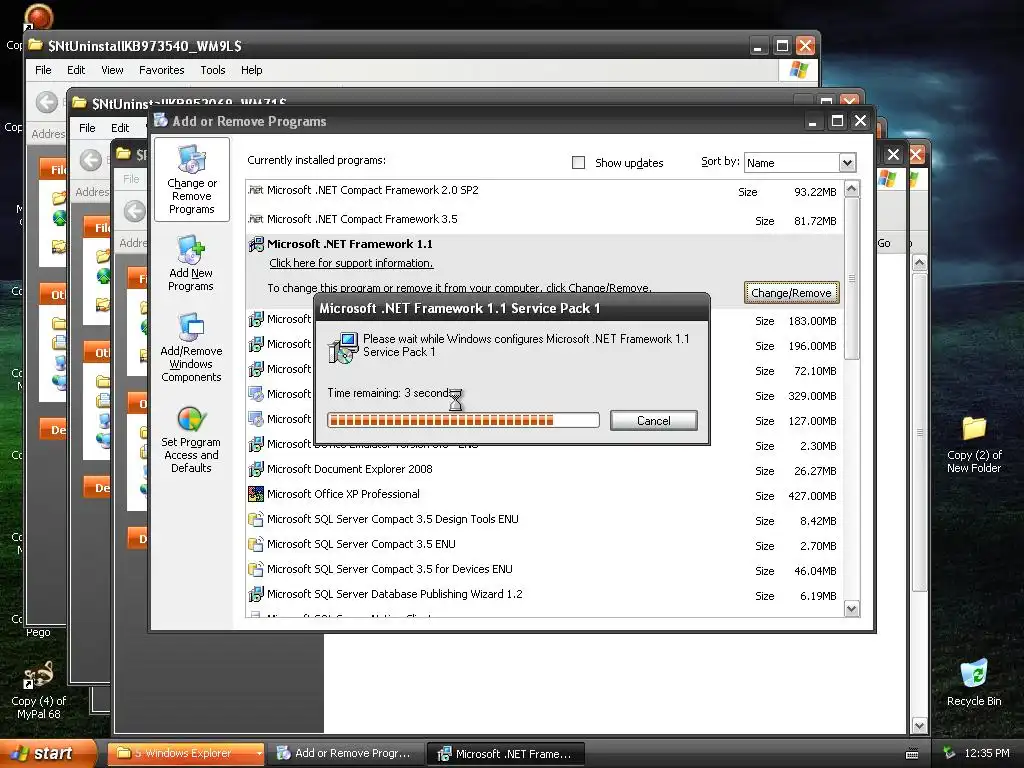The image size is (1024, 768).
Task: Click the Add or Remove Programs title bar icon
Action: pyautogui.click(x=161, y=120)
